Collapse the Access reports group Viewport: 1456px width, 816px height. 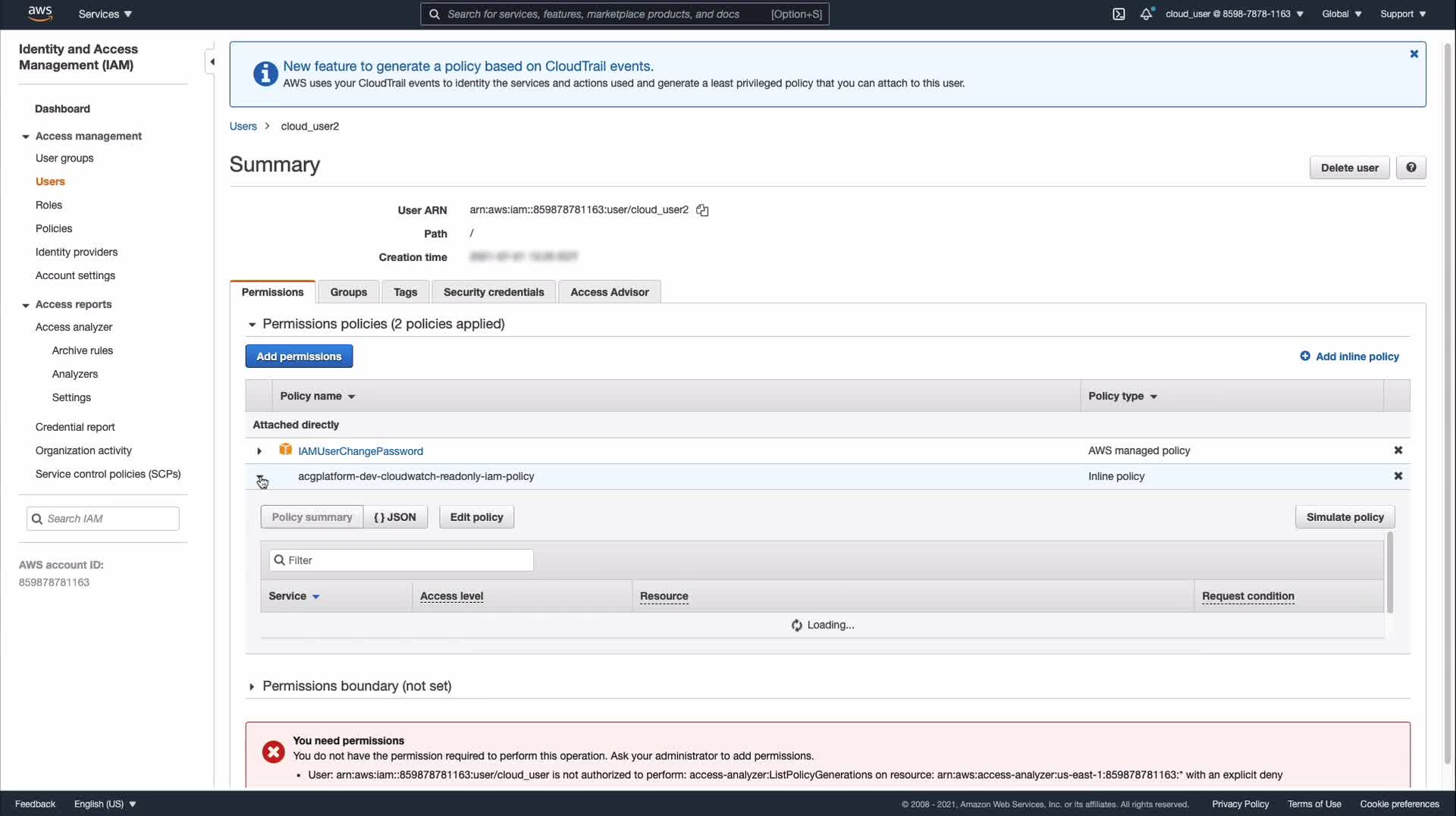[26, 305]
